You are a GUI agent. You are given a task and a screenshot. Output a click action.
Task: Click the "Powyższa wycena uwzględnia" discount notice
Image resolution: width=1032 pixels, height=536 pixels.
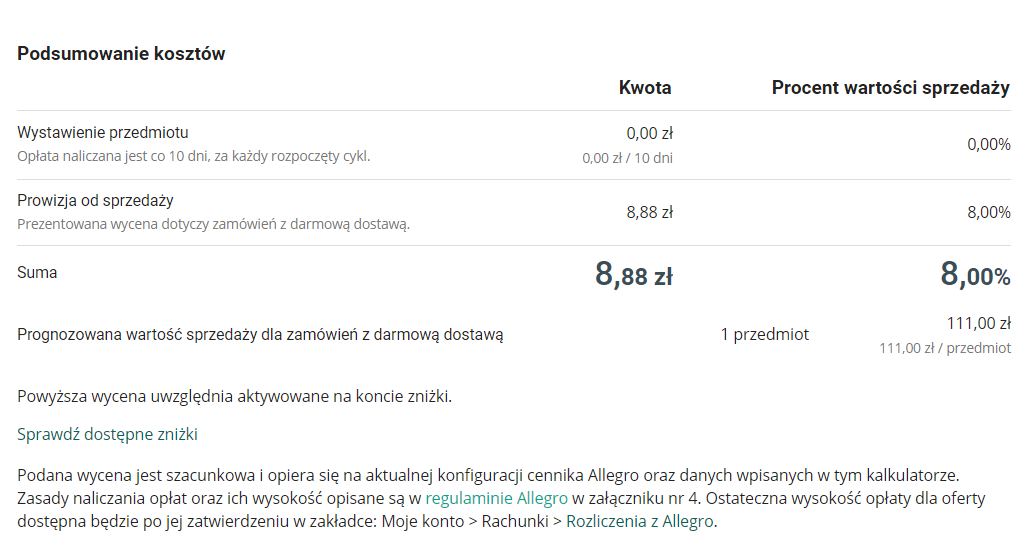tap(234, 396)
